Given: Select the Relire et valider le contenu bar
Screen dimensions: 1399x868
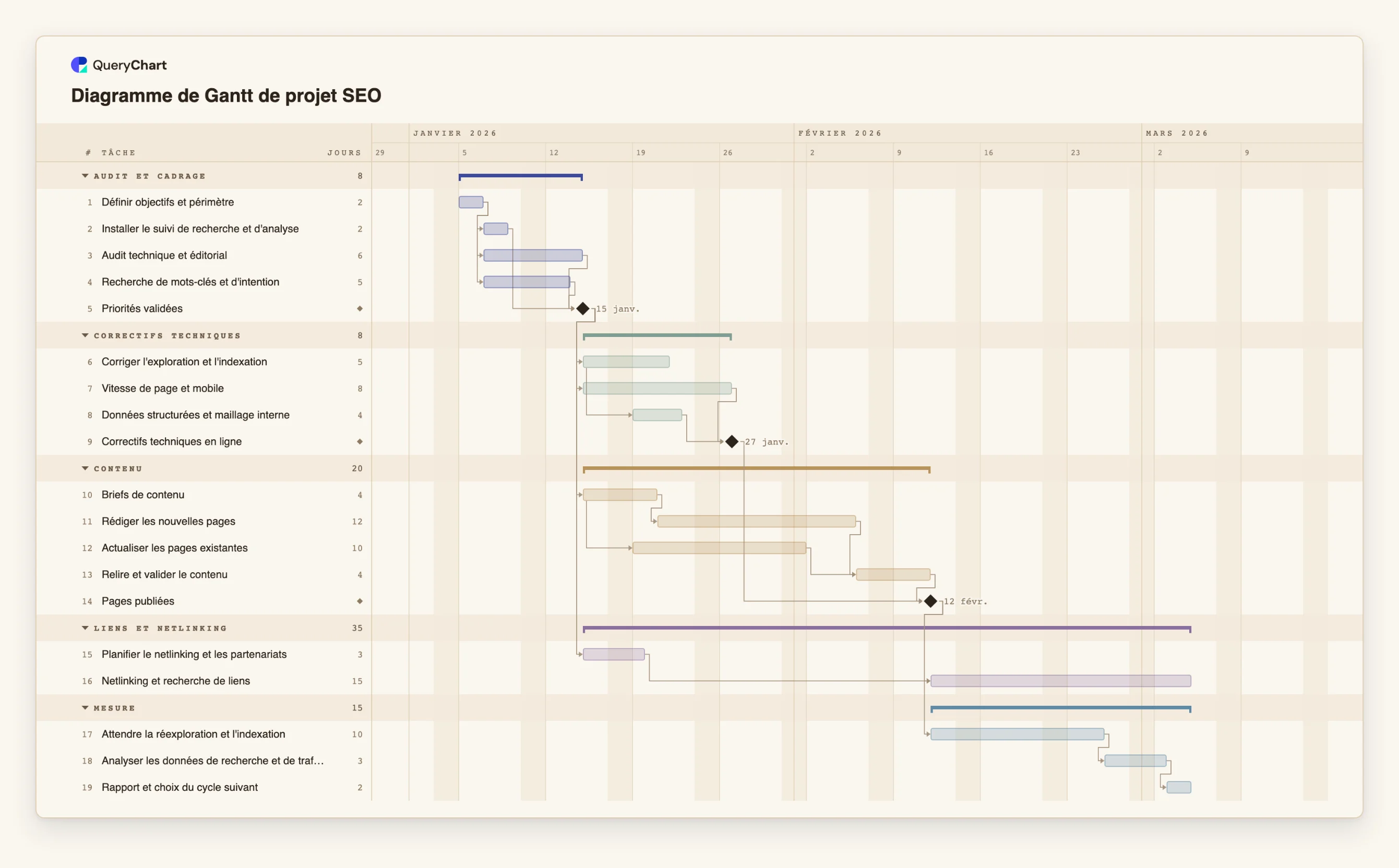Looking at the screenshot, I should click(893, 575).
